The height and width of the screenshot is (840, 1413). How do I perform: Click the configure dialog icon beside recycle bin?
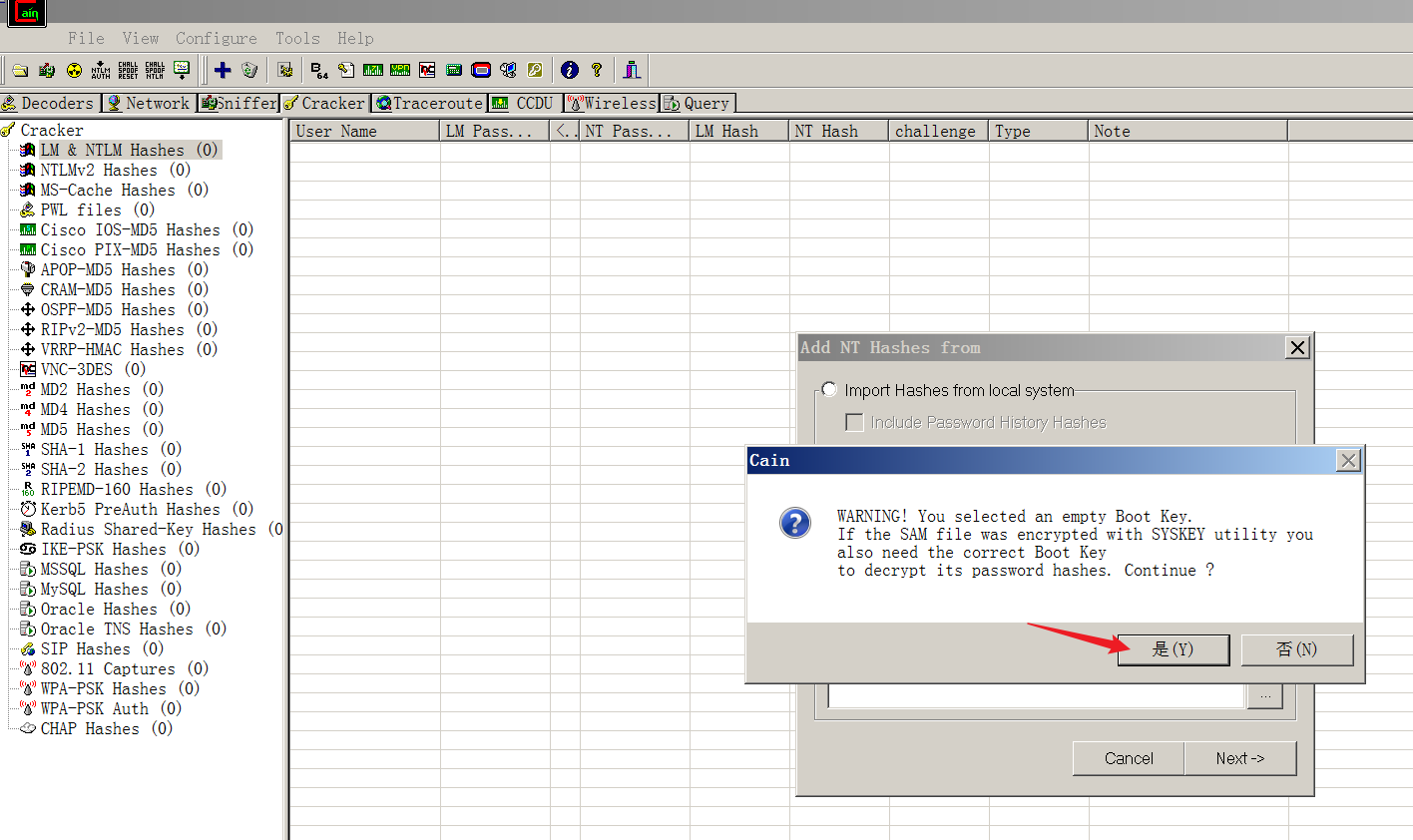click(x=285, y=70)
